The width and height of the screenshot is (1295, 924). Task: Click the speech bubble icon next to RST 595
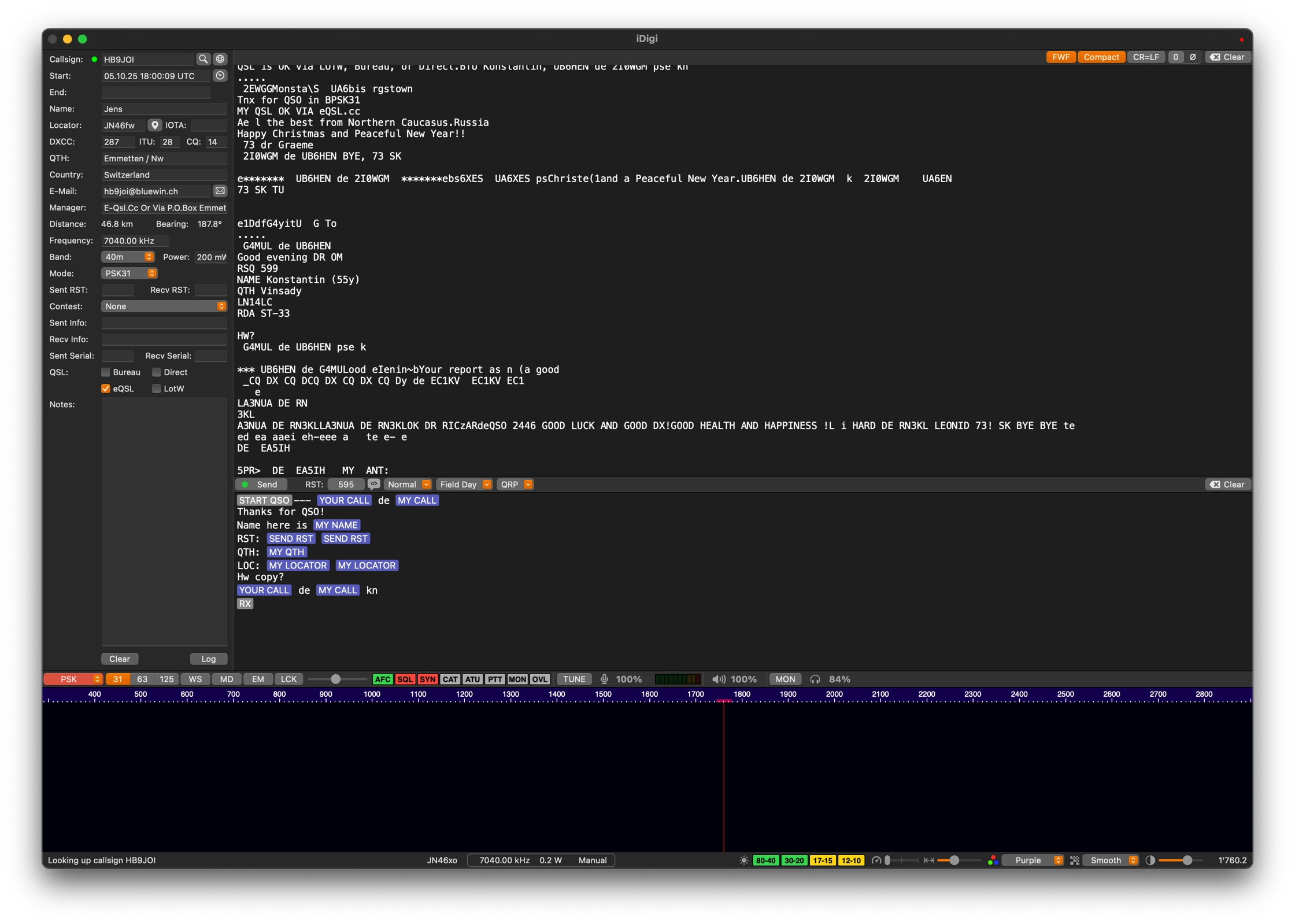coord(374,485)
